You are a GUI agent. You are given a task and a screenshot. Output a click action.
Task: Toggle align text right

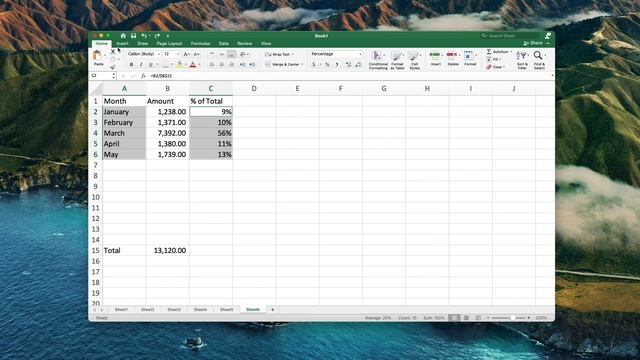pos(231,64)
